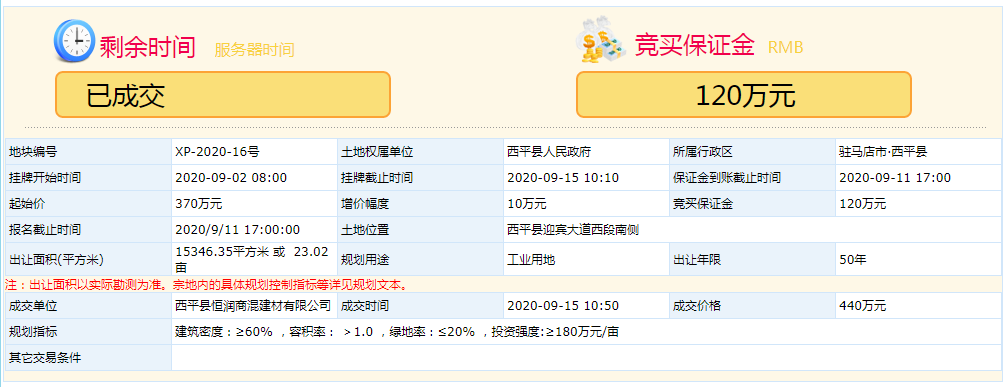Click listing start time 2020-09-02 08:00
1007x387 pixels.
pos(231,178)
